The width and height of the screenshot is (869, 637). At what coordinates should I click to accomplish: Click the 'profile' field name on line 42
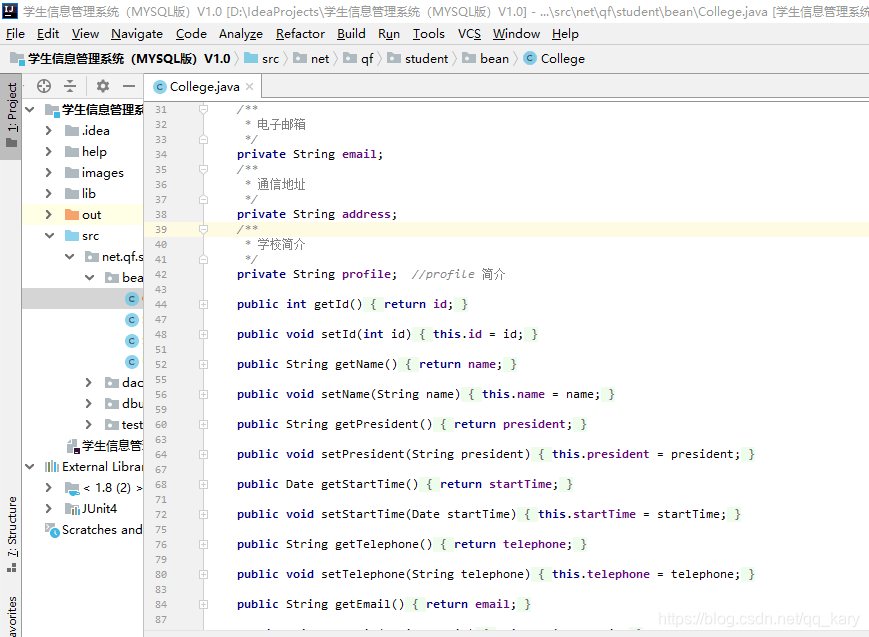[366, 274]
